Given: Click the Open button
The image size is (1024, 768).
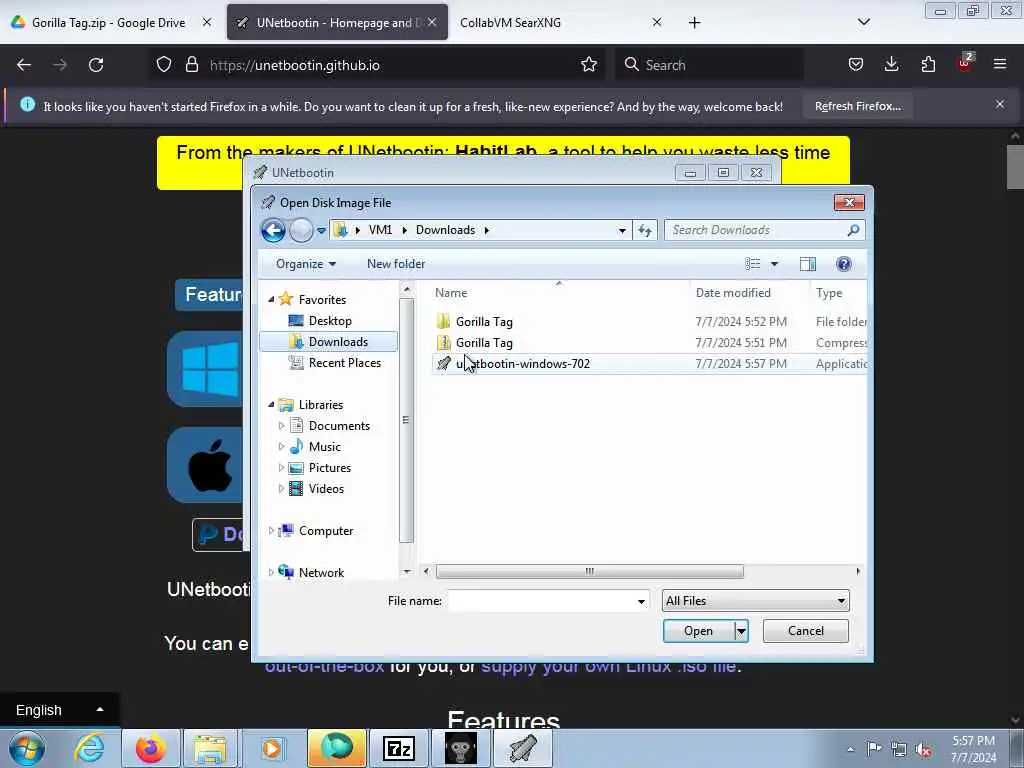Looking at the screenshot, I should 698,631.
